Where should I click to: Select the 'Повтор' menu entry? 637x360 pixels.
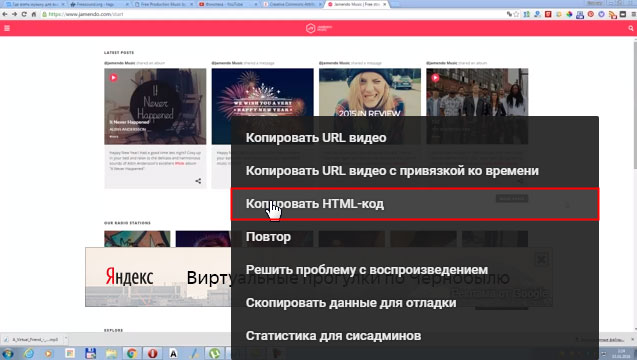tap(415, 237)
